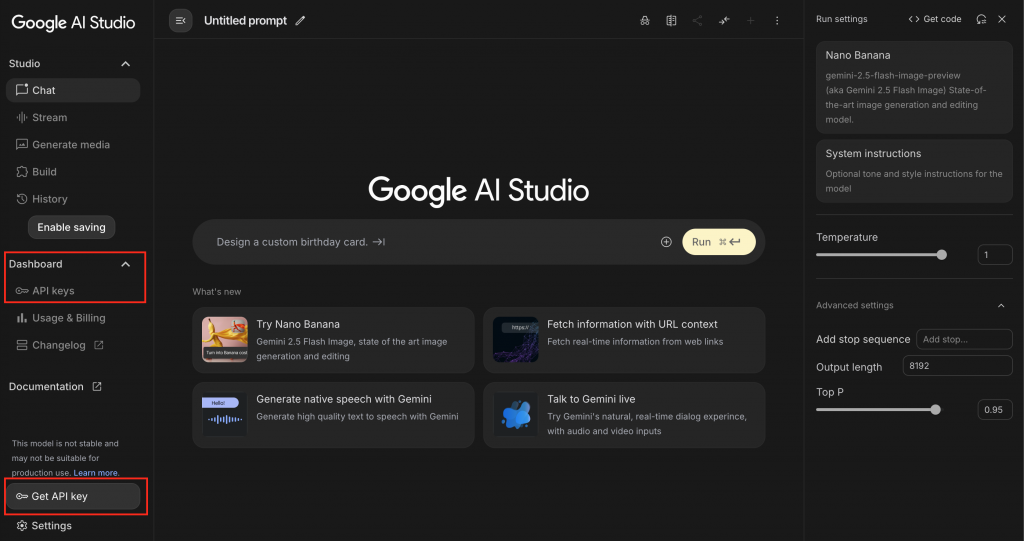Screen dimensions: 1024x541
Task: Click the reset settings icon next to Get code
Action: pyautogui.click(x=981, y=19)
